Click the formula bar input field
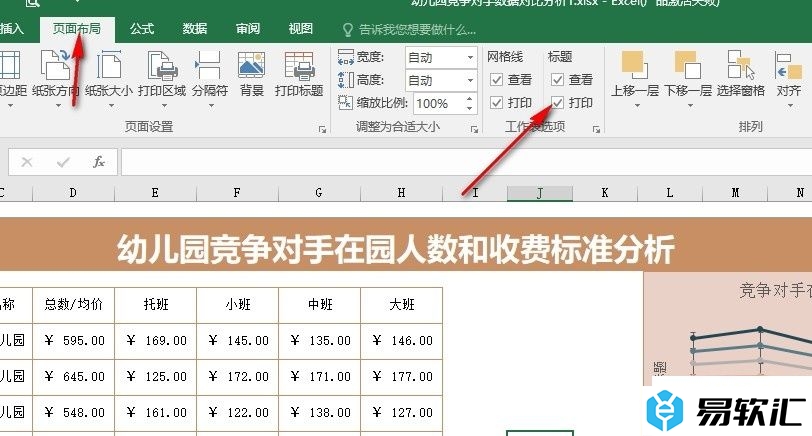The height and width of the screenshot is (436, 812). tap(460, 162)
